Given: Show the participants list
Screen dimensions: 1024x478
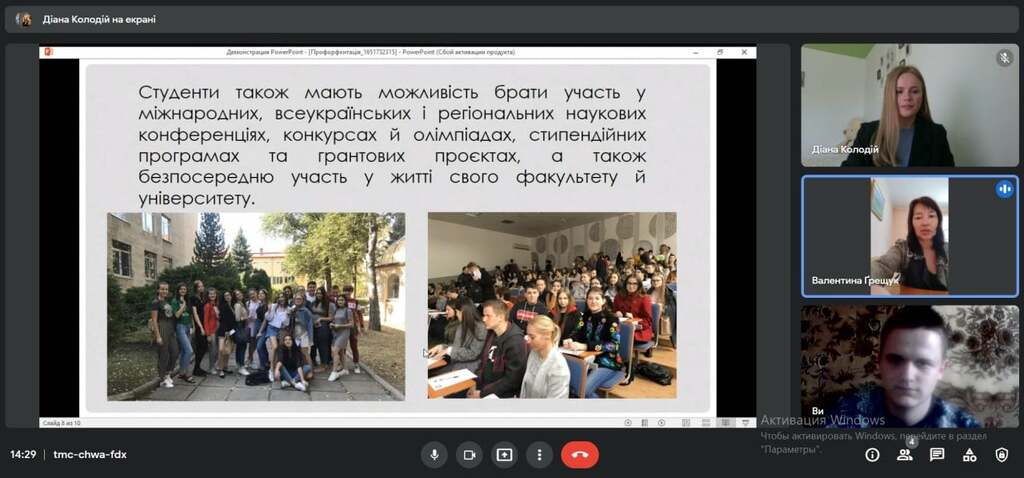Looking at the screenshot, I should (904, 454).
